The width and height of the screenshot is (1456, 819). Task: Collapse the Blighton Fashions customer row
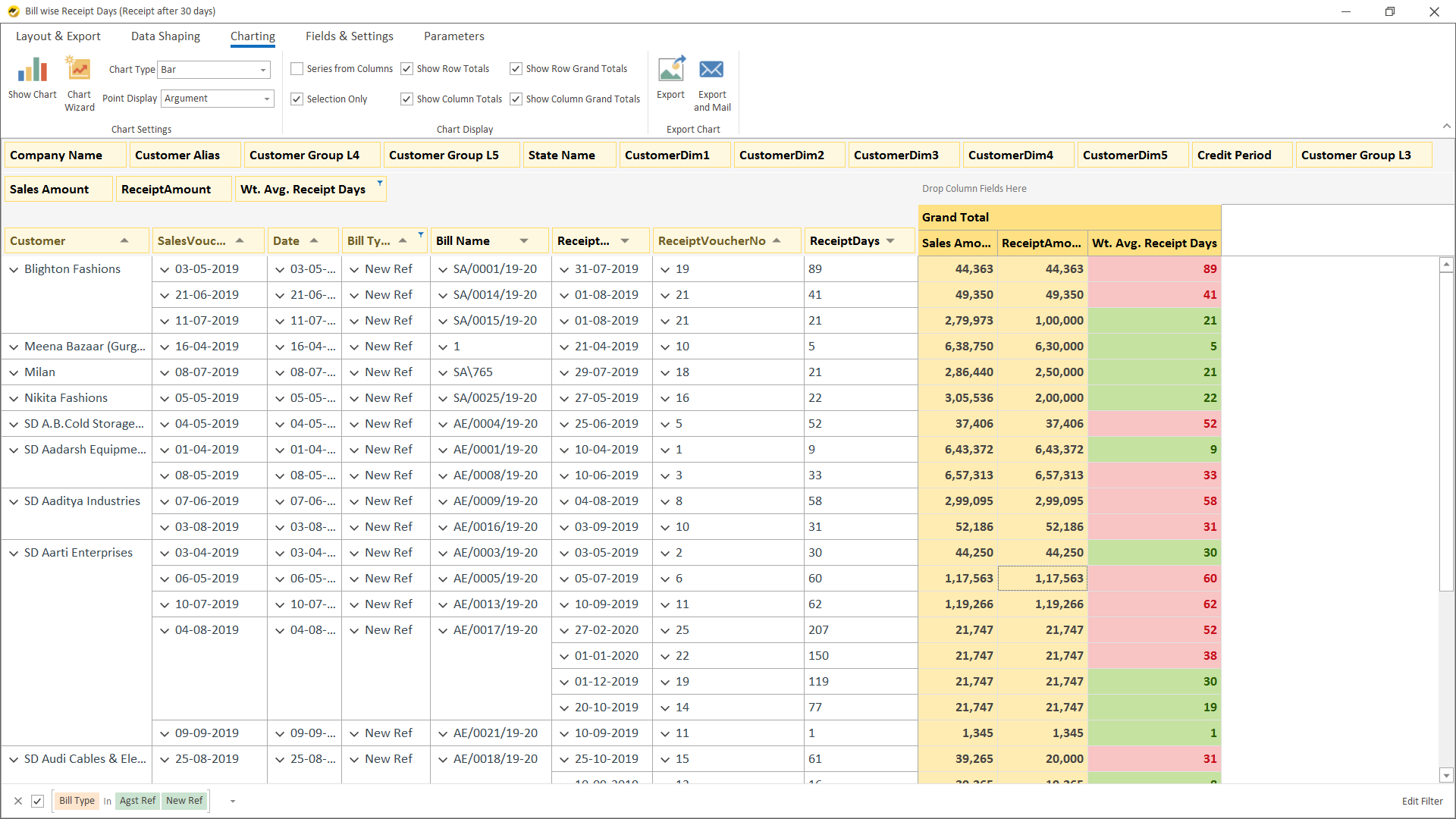tap(14, 269)
